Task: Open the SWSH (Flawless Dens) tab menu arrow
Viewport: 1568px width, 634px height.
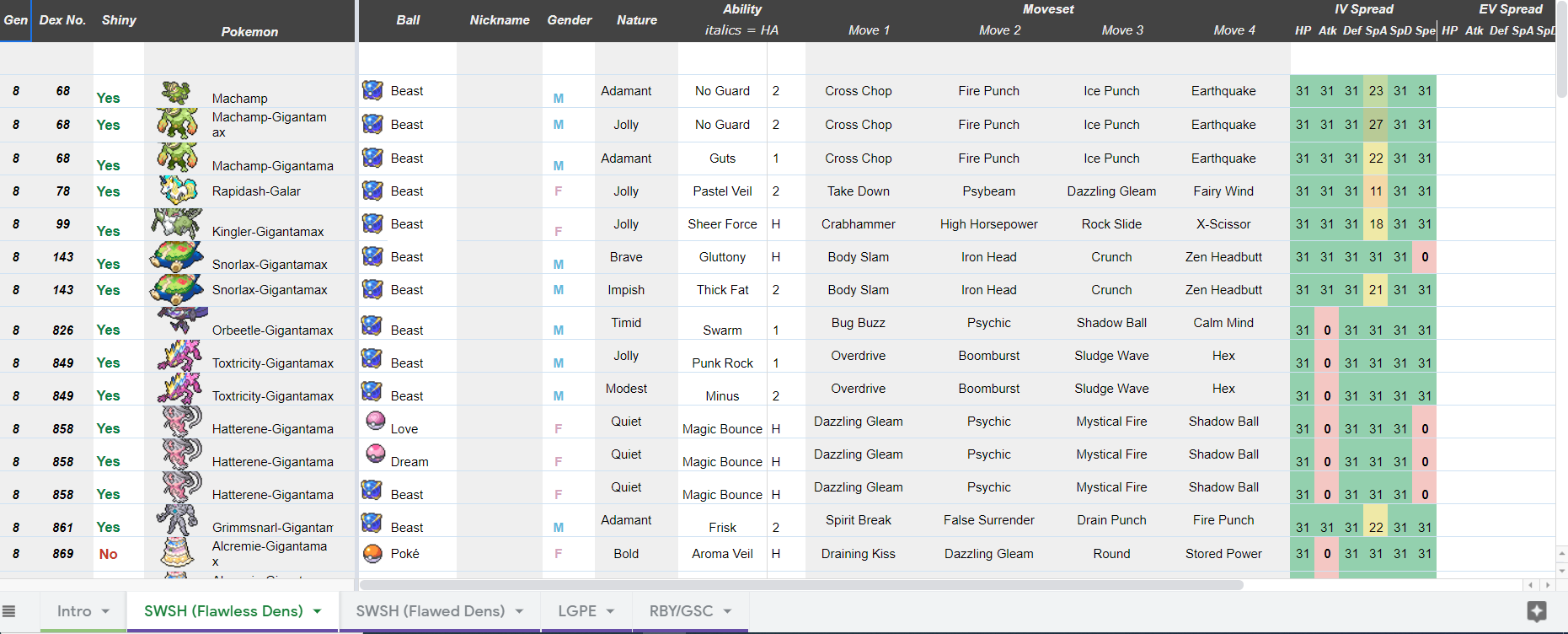Action: [x=317, y=611]
